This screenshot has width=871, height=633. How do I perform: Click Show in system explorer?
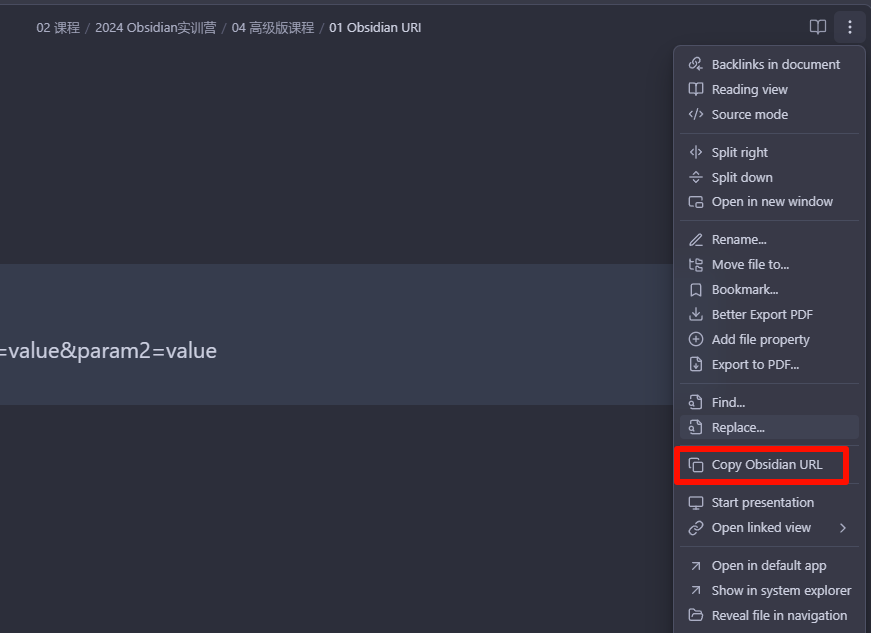coord(769,591)
